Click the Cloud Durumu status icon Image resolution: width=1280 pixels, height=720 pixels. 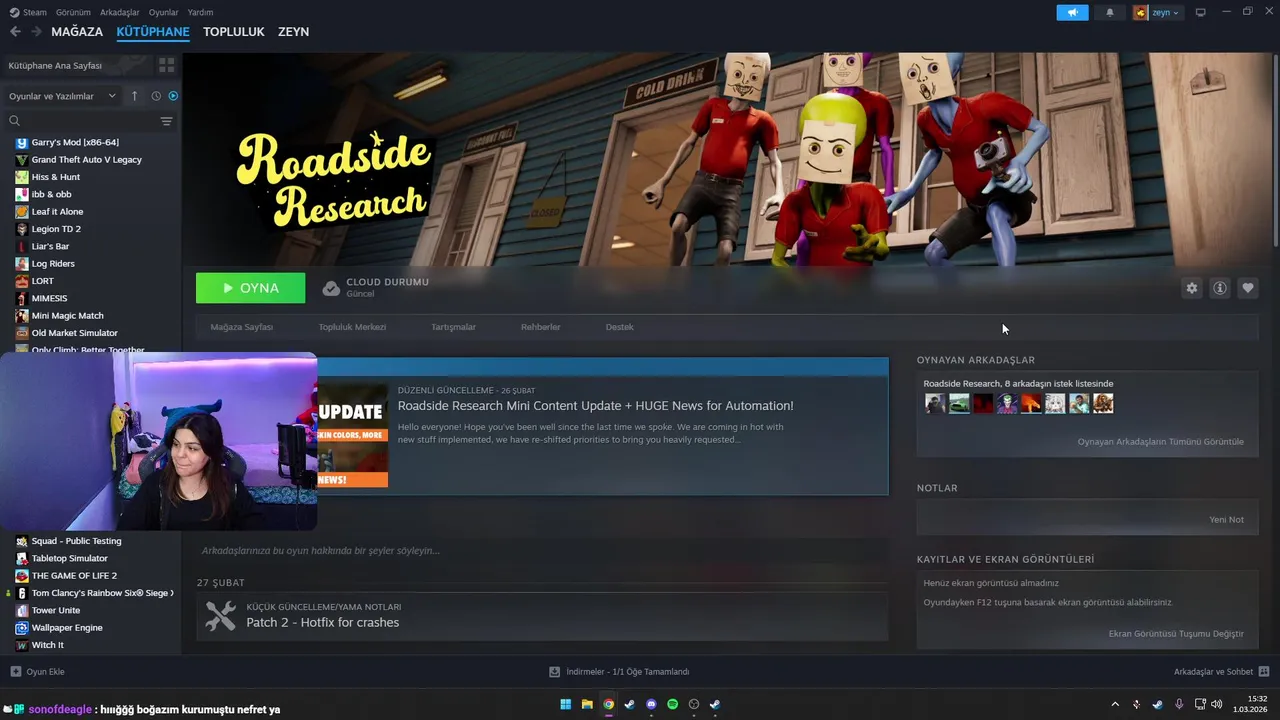(331, 288)
